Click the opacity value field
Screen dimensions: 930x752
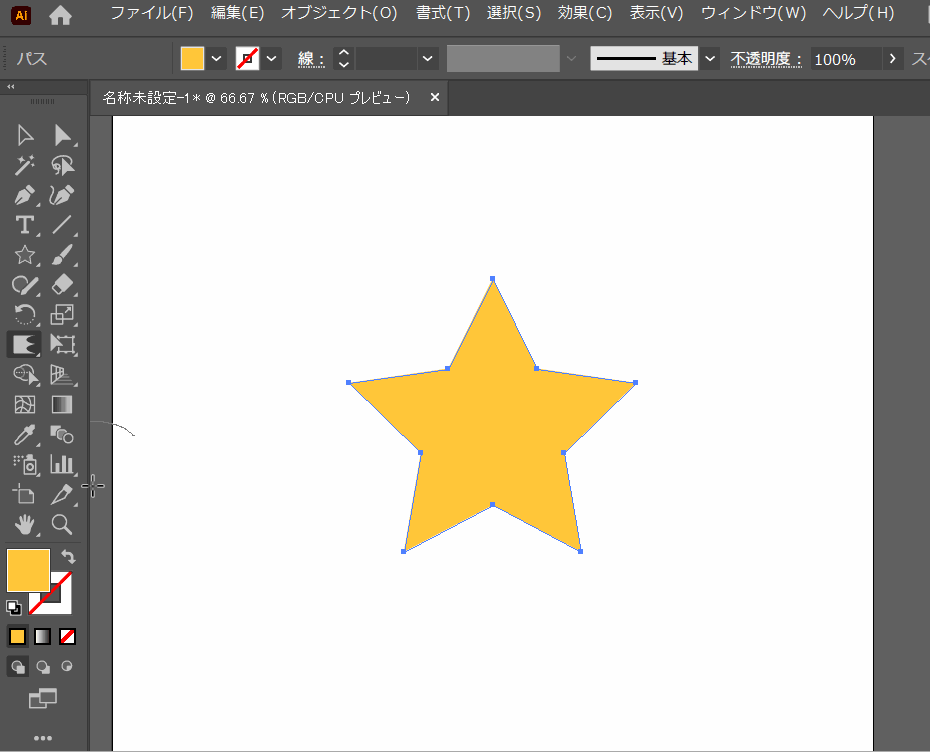846,59
